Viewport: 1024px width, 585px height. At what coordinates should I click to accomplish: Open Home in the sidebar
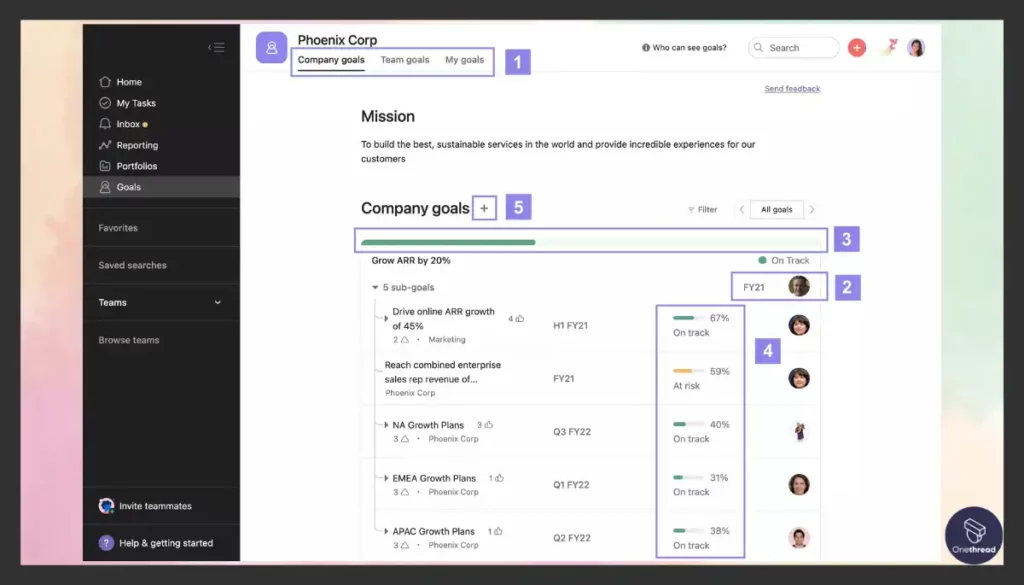120,82
